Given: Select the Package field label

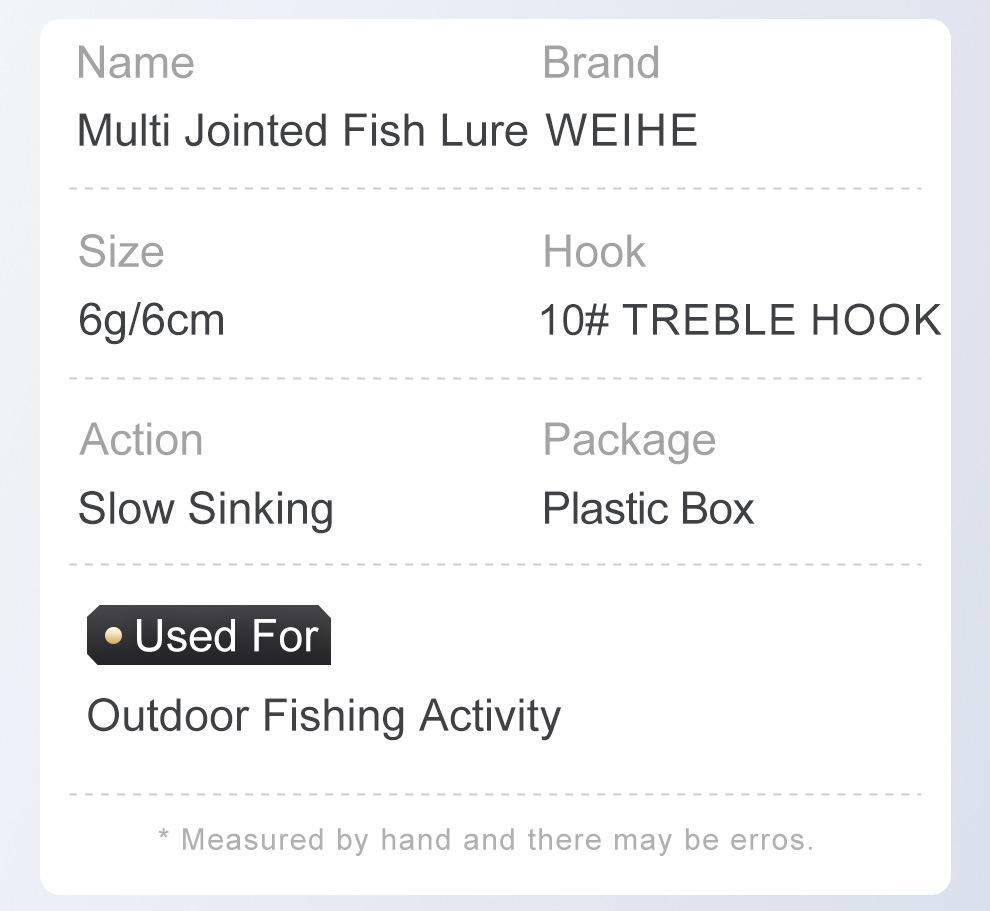Looking at the screenshot, I should (x=629, y=440).
